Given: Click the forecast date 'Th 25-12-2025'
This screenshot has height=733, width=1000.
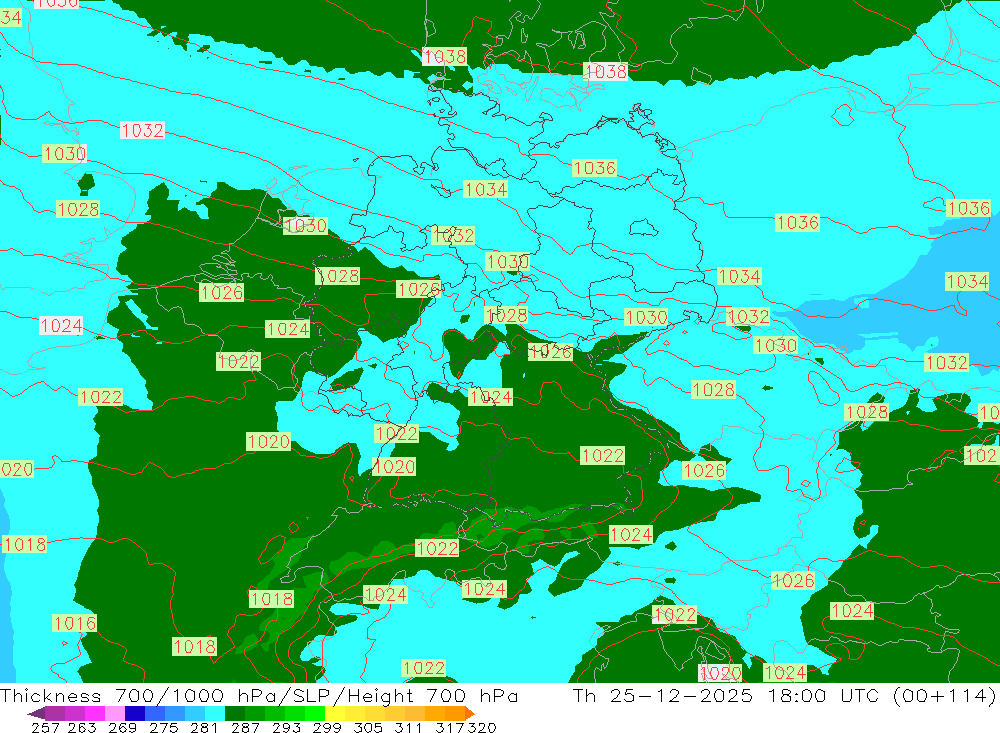Looking at the screenshot, I should coord(663,695).
